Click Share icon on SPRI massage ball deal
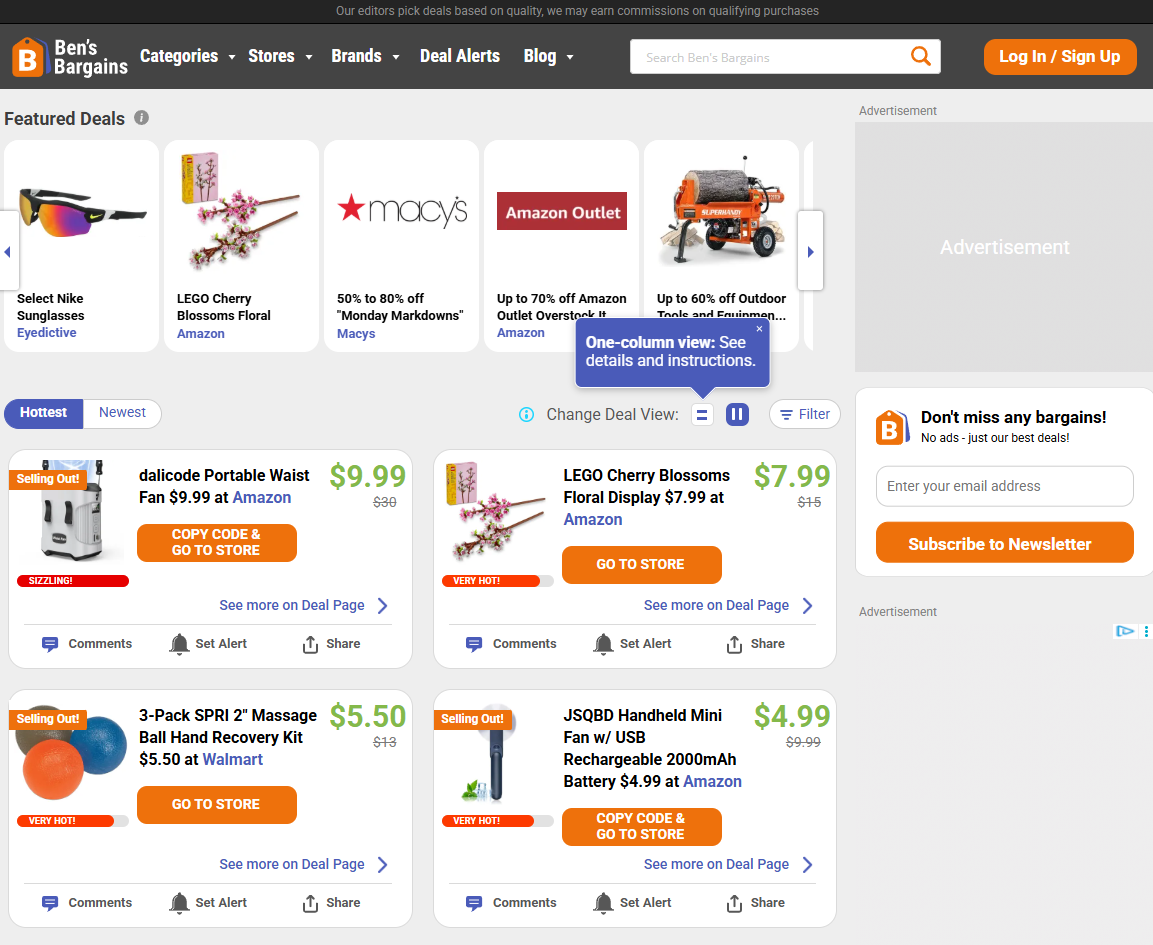The height and width of the screenshot is (945, 1153). pos(310,903)
